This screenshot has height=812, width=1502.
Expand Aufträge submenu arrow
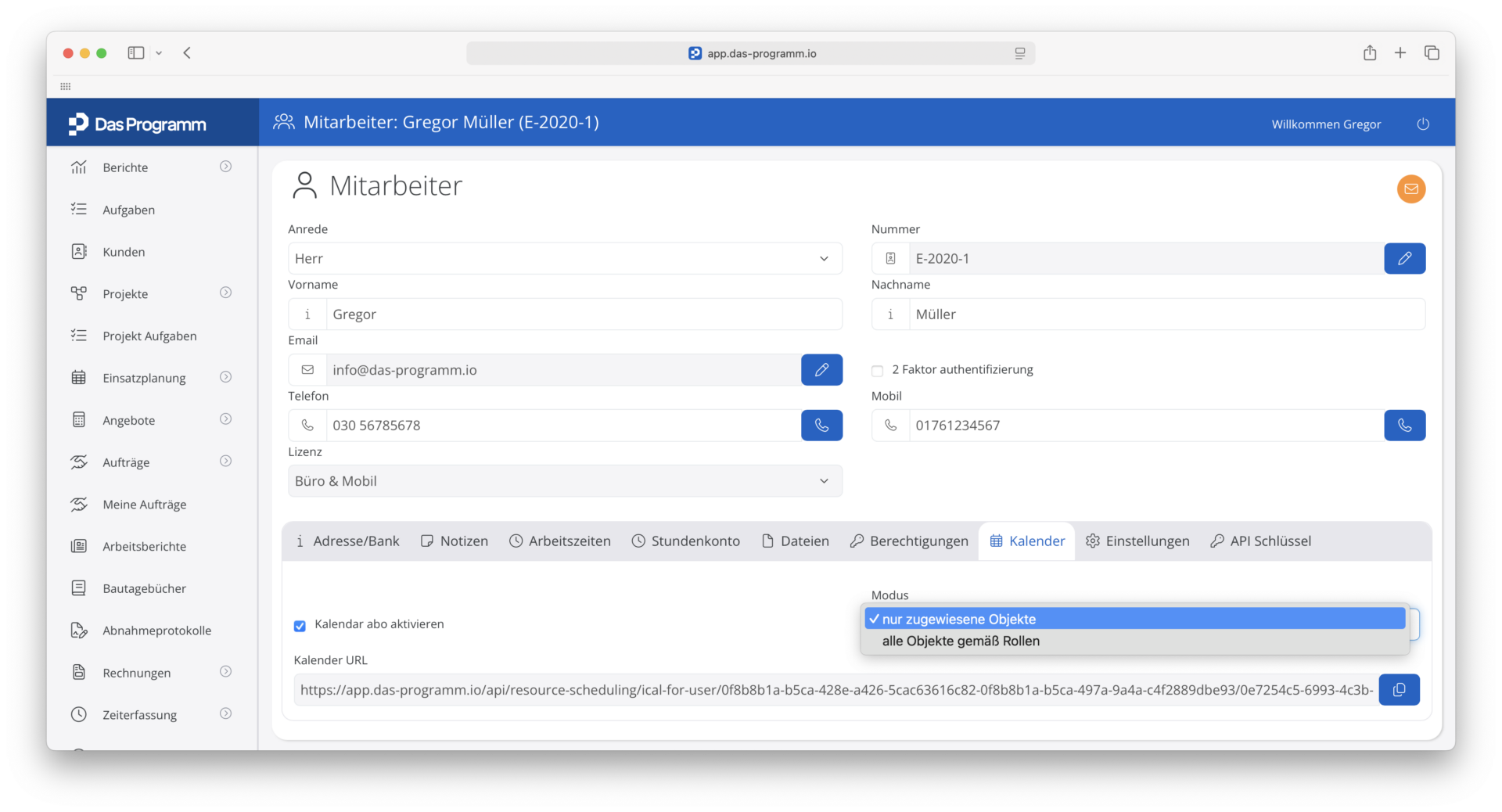click(225, 461)
